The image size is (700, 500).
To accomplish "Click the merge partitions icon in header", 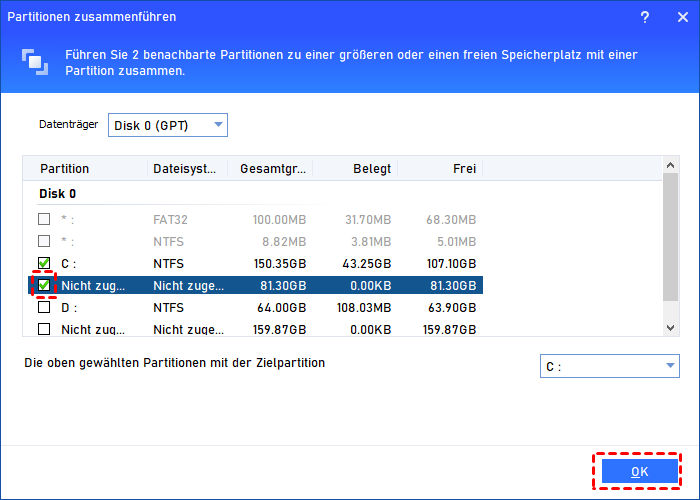I will pos(35,62).
